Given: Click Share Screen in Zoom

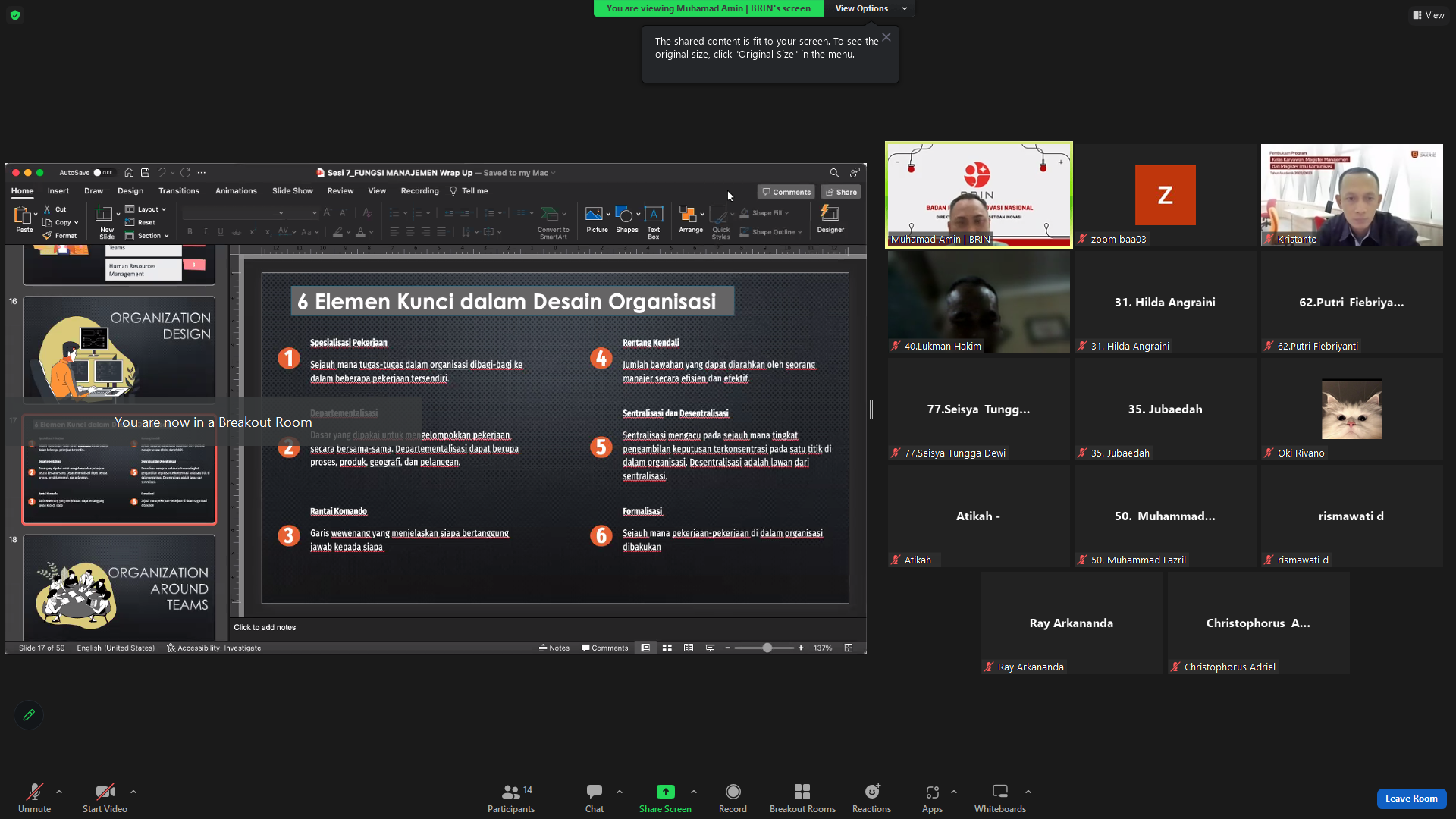Looking at the screenshot, I should pos(665,799).
